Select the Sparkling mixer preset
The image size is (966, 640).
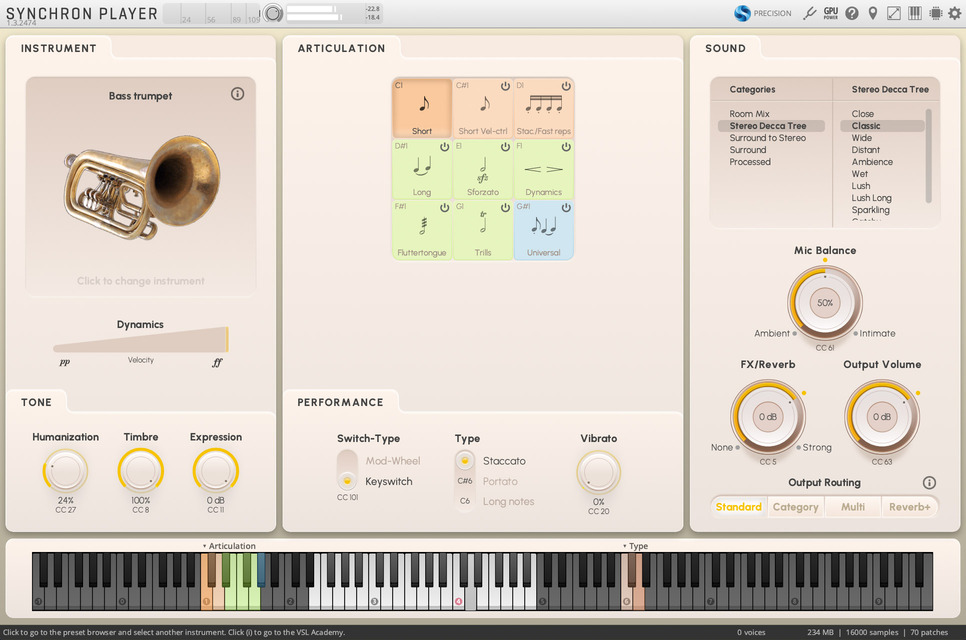(x=871, y=209)
